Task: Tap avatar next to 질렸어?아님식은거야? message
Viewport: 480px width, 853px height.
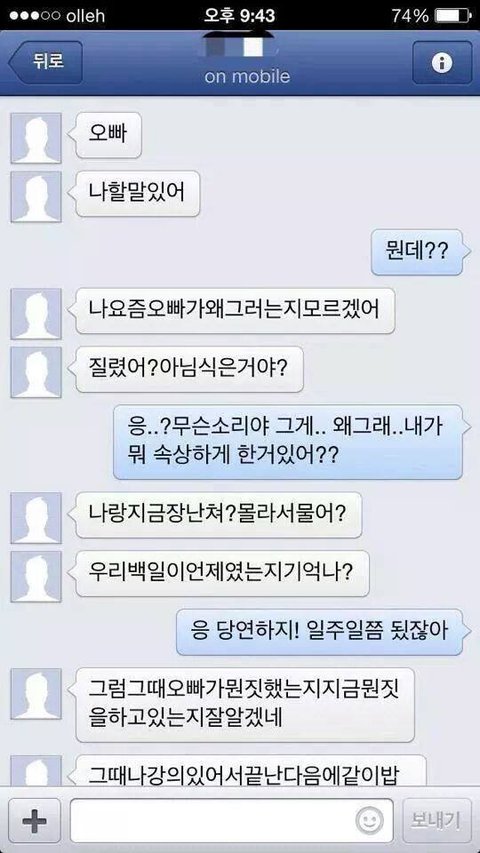Action: tap(36, 373)
